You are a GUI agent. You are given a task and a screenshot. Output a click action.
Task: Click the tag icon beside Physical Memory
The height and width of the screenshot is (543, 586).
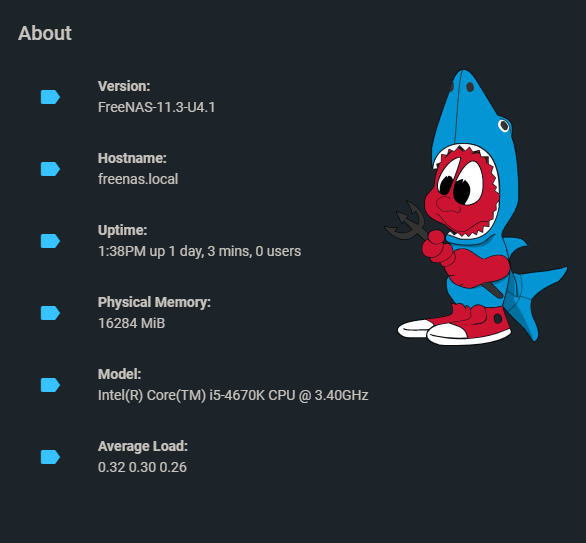click(50, 313)
